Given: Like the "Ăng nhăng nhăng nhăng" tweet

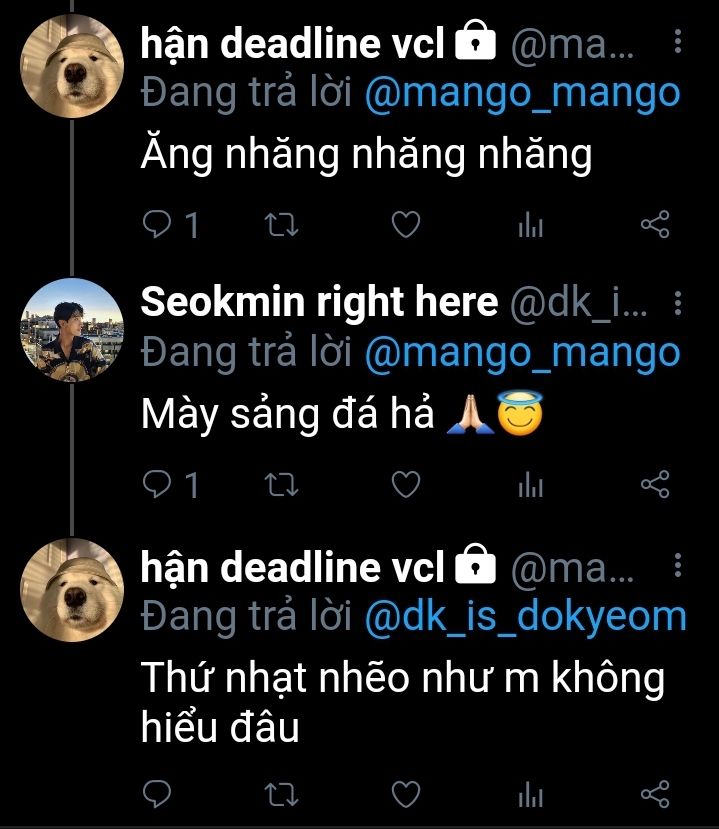Looking at the screenshot, I should [404, 227].
